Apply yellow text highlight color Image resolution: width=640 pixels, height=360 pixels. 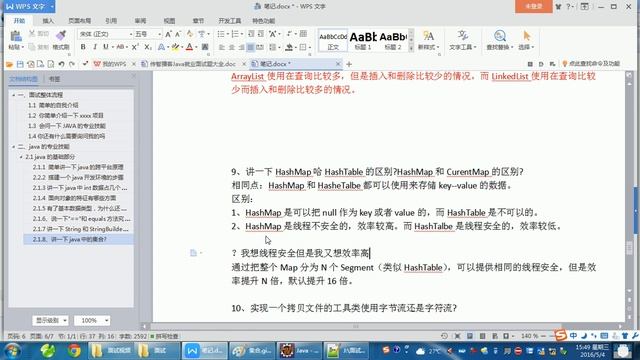pyautogui.click(x=175, y=47)
